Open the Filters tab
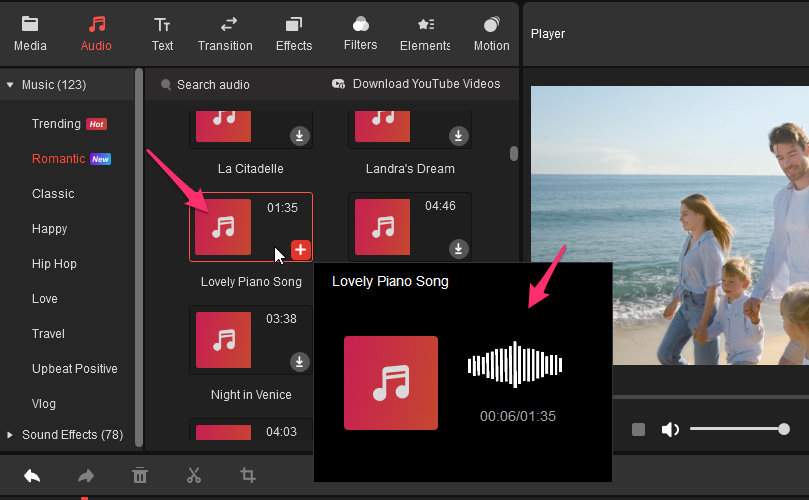 tap(360, 33)
